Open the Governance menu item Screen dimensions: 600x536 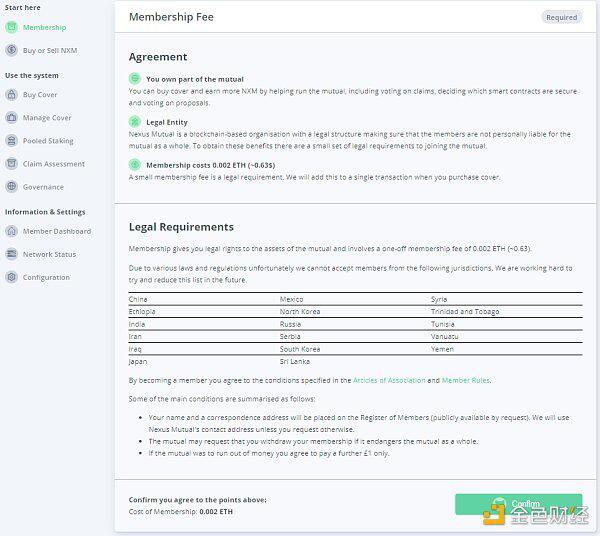click(x=43, y=187)
